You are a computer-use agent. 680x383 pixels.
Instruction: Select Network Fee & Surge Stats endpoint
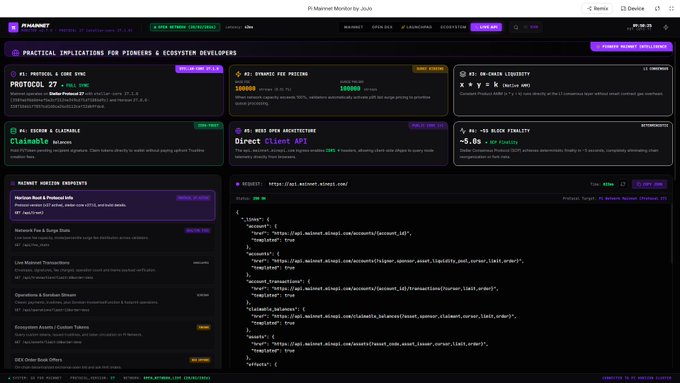click(113, 237)
